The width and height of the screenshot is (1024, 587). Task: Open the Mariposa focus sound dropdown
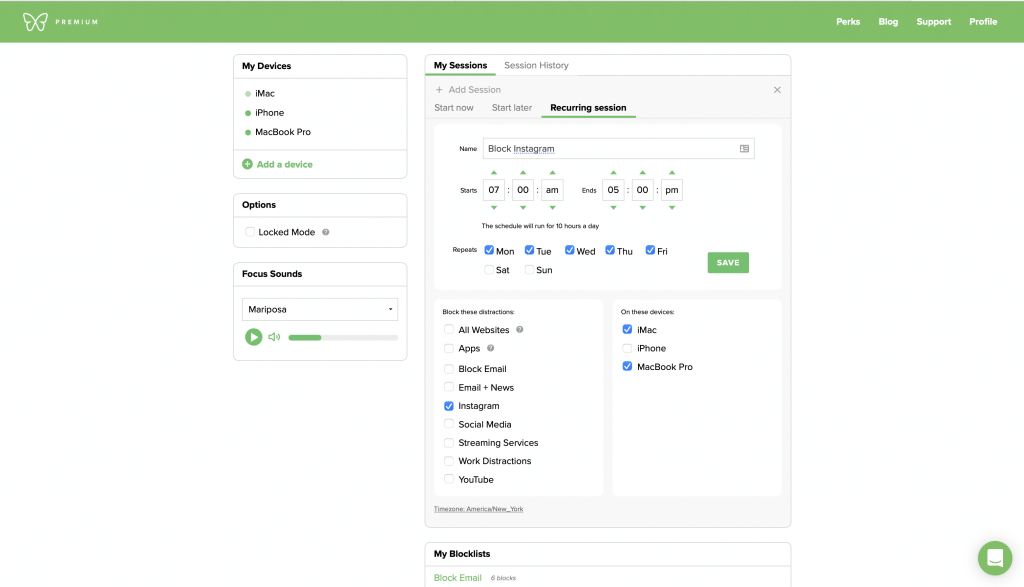click(320, 310)
